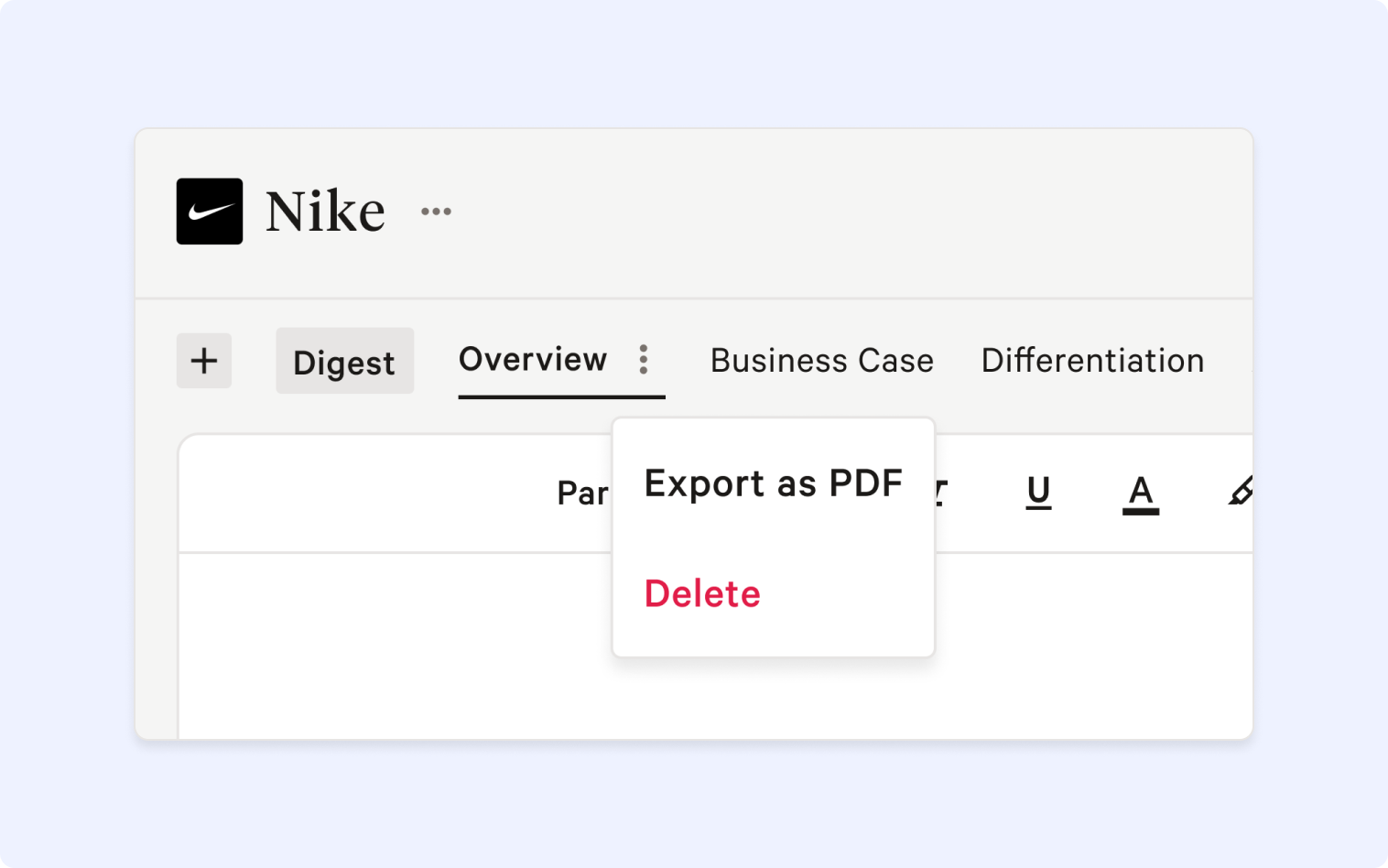Switch to the Digest tab
The height and width of the screenshot is (868, 1388).
[344, 361]
